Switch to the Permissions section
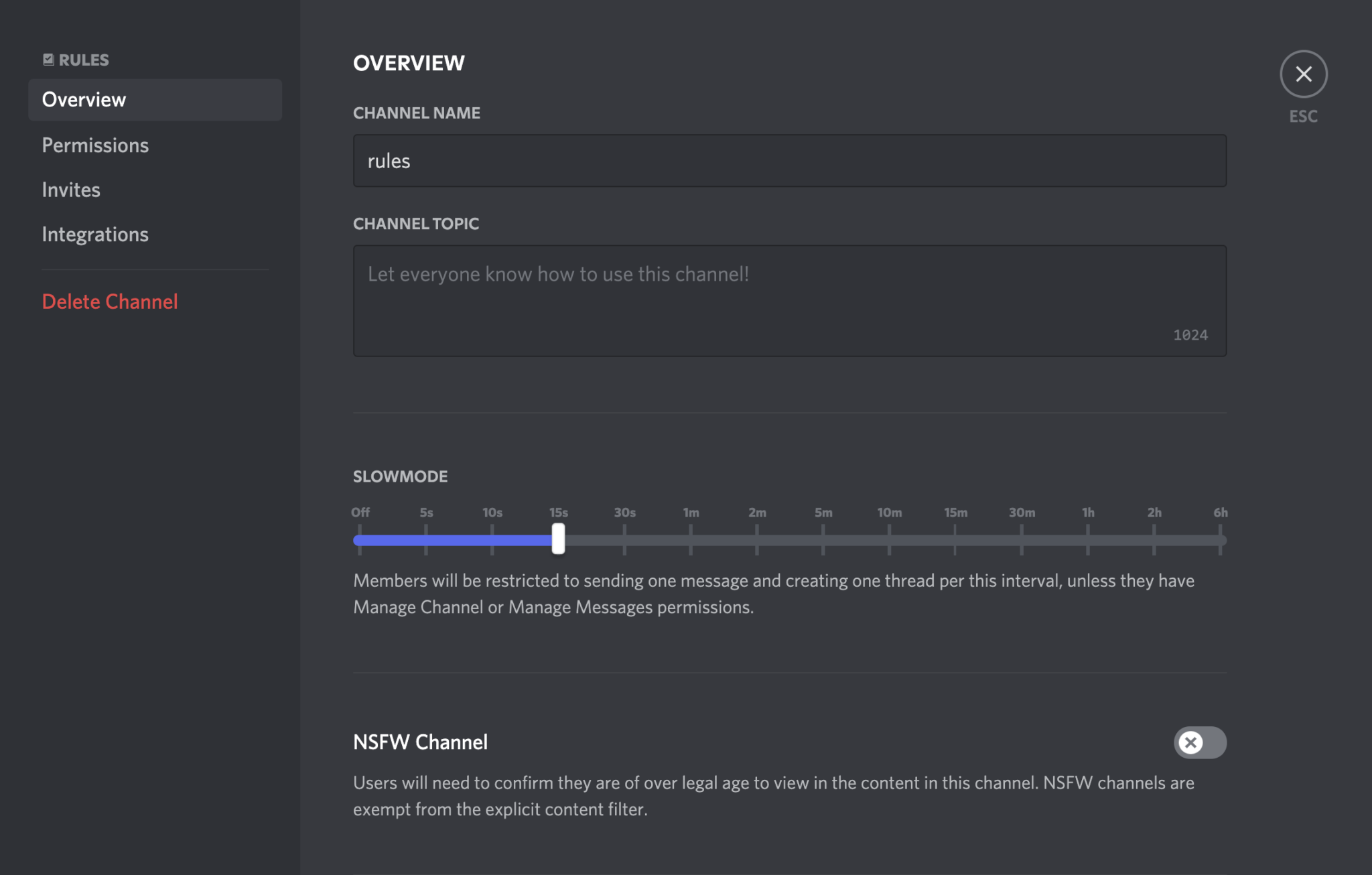Viewport: 1372px width, 875px height. pos(95,145)
